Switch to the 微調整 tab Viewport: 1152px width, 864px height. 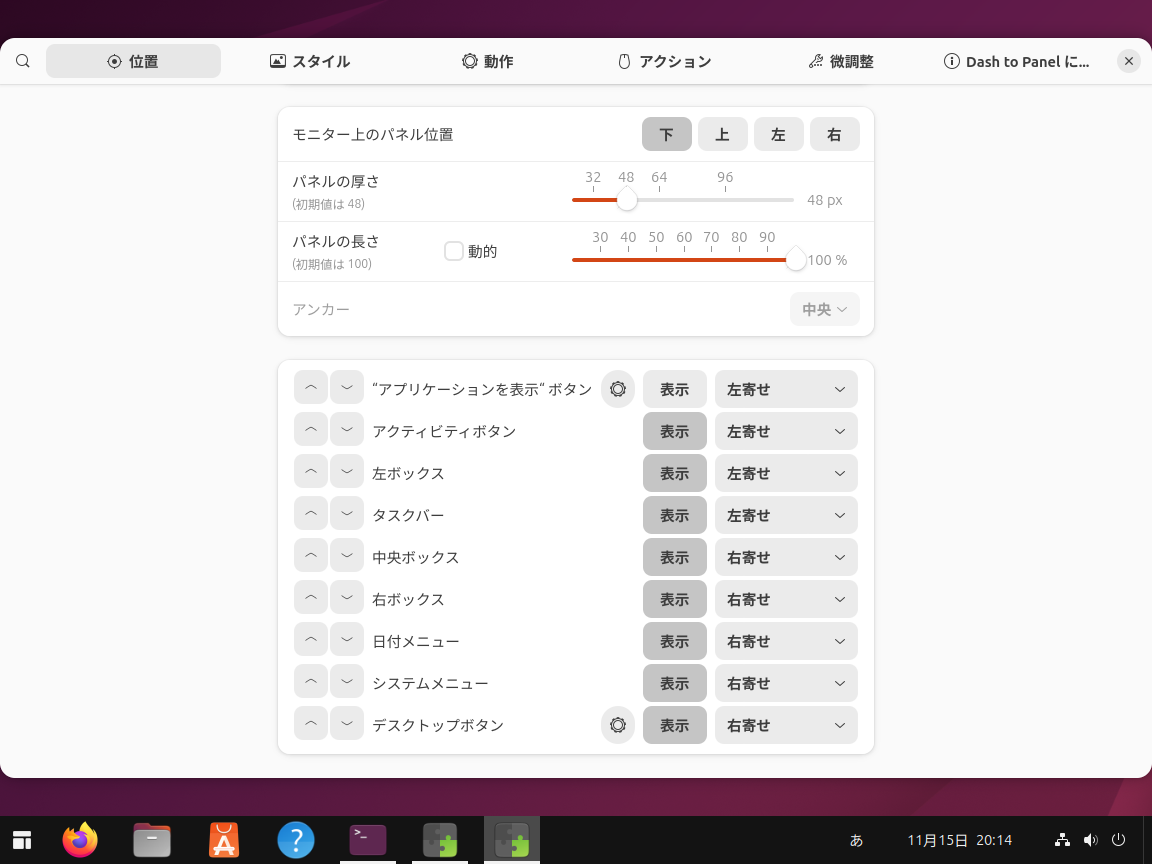[841, 61]
